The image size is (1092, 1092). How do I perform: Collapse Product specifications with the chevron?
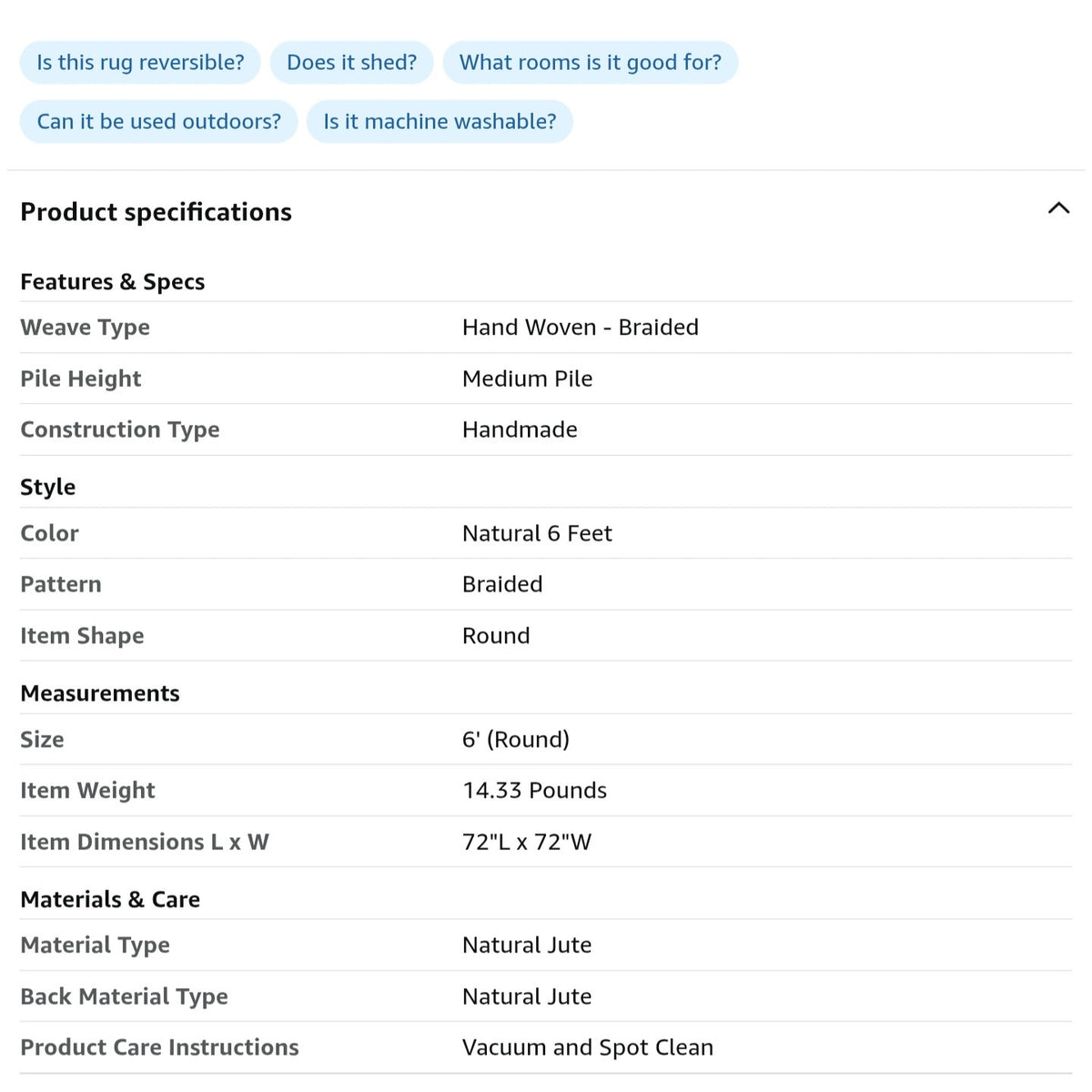pos(1058,208)
